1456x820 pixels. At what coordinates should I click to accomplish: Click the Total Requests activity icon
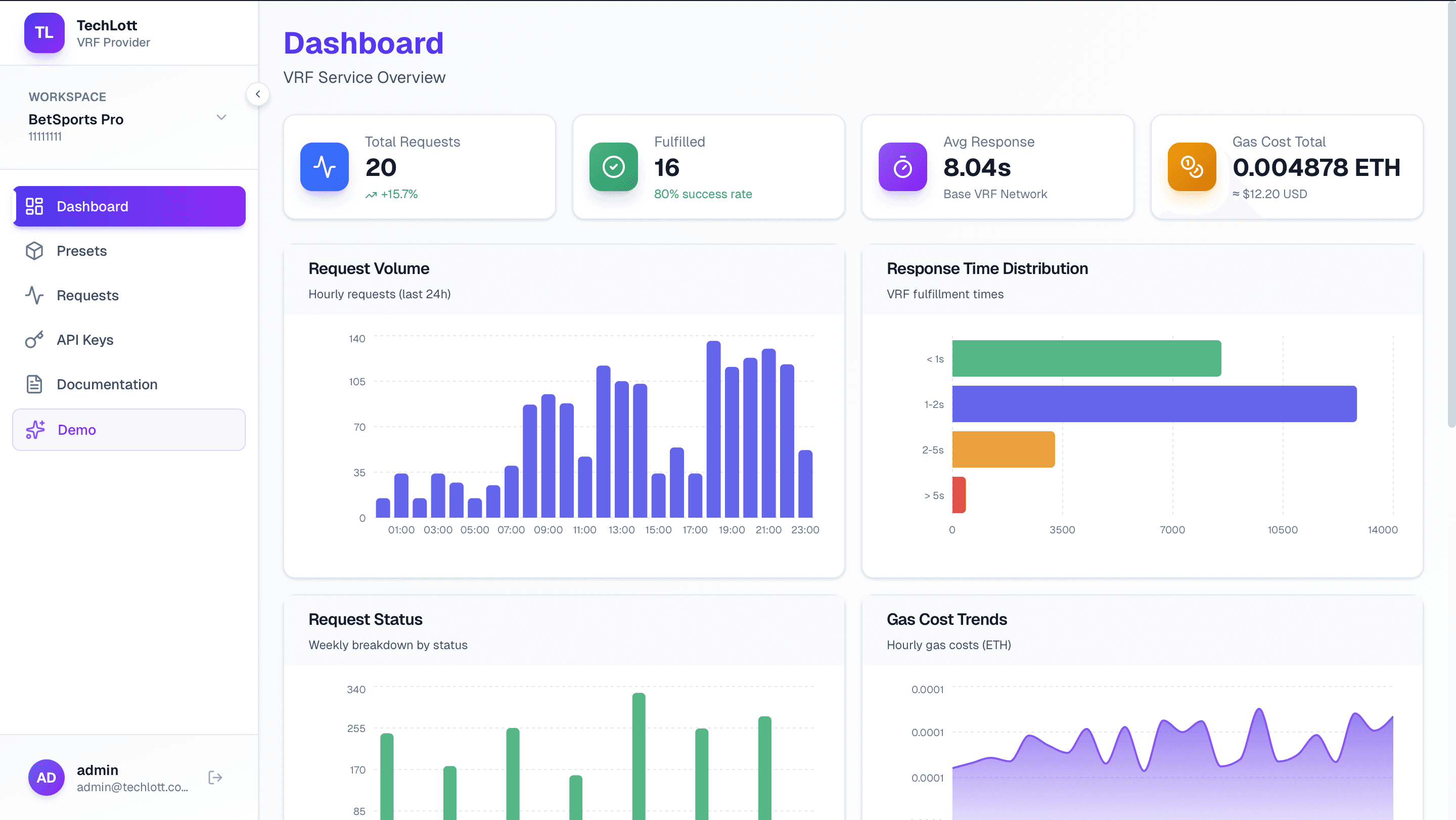click(x=325, y=167)
